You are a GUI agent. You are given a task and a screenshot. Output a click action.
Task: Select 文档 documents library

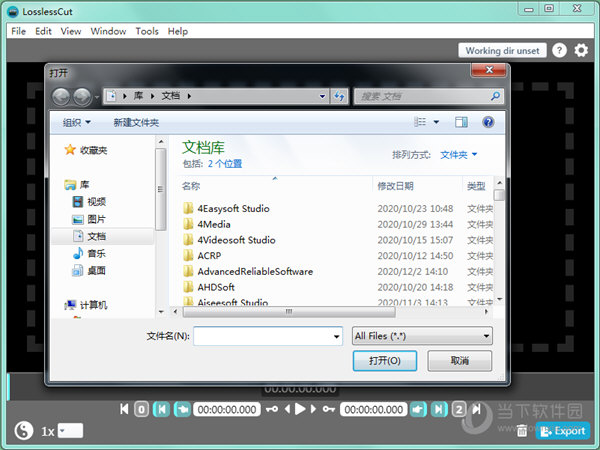tap(89, 236)
